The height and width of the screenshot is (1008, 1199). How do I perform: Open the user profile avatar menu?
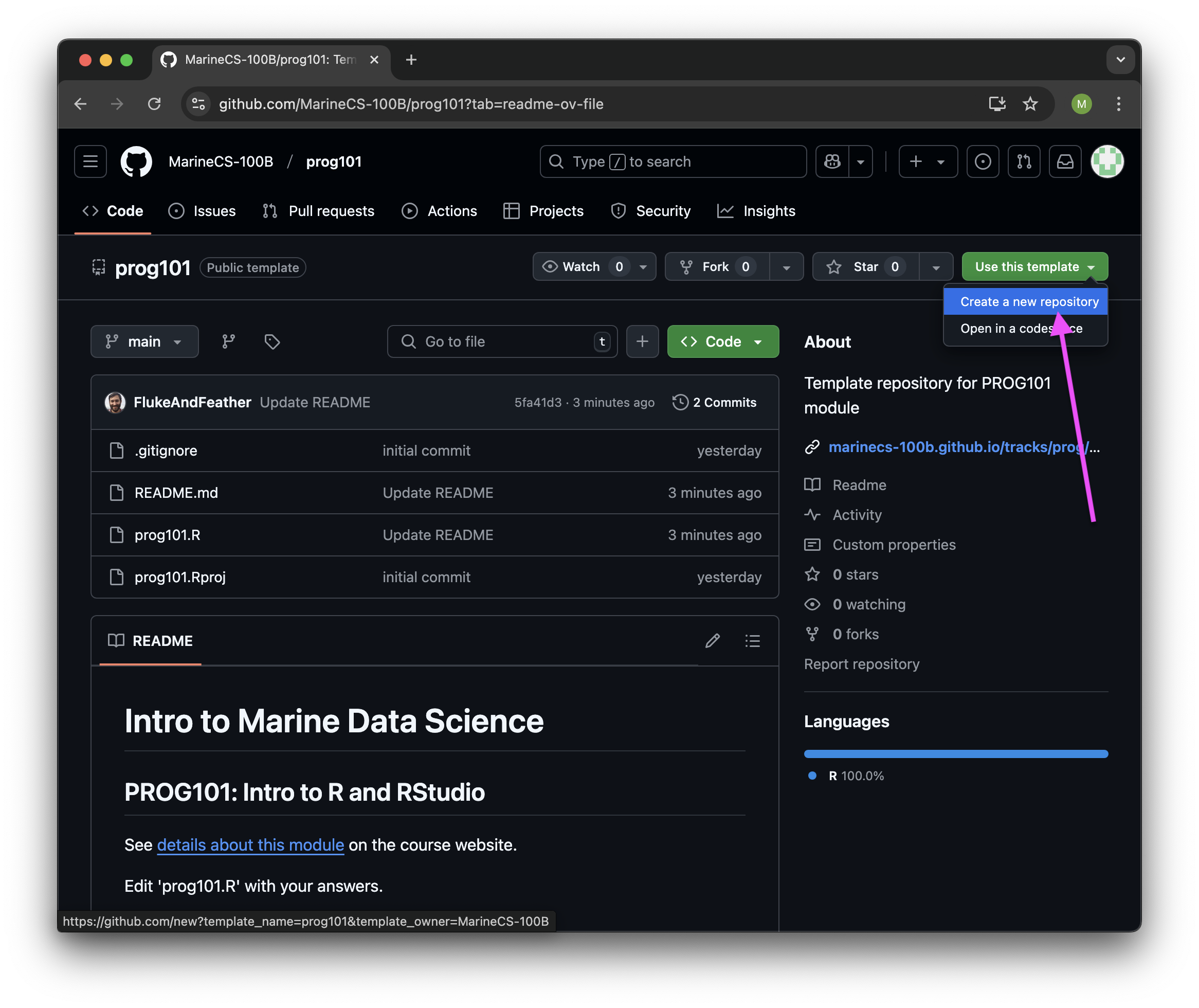coord(1107,161)
